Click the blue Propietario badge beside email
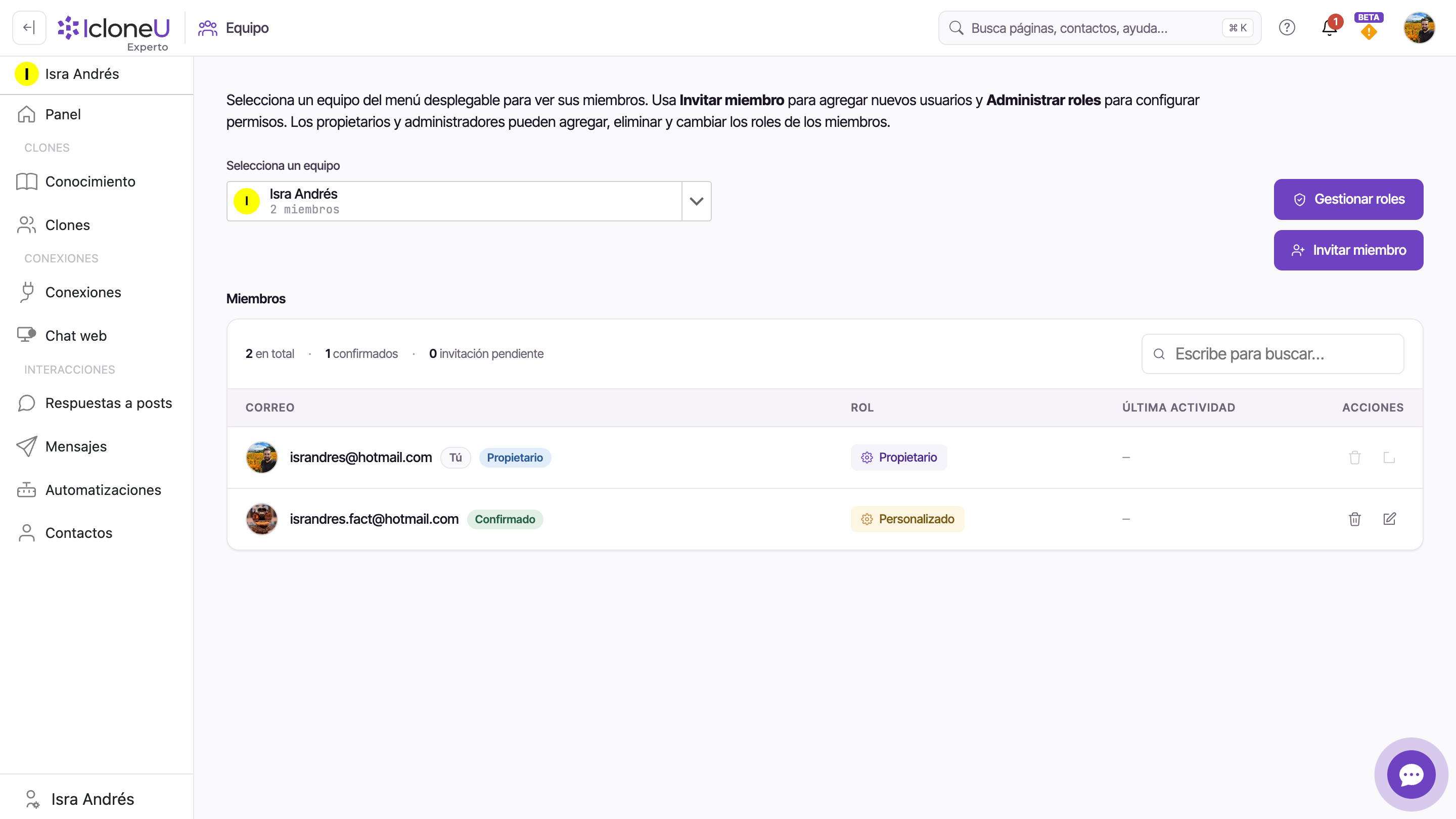The height and width of the screenshot is (819, 1456). click(515, 457)
